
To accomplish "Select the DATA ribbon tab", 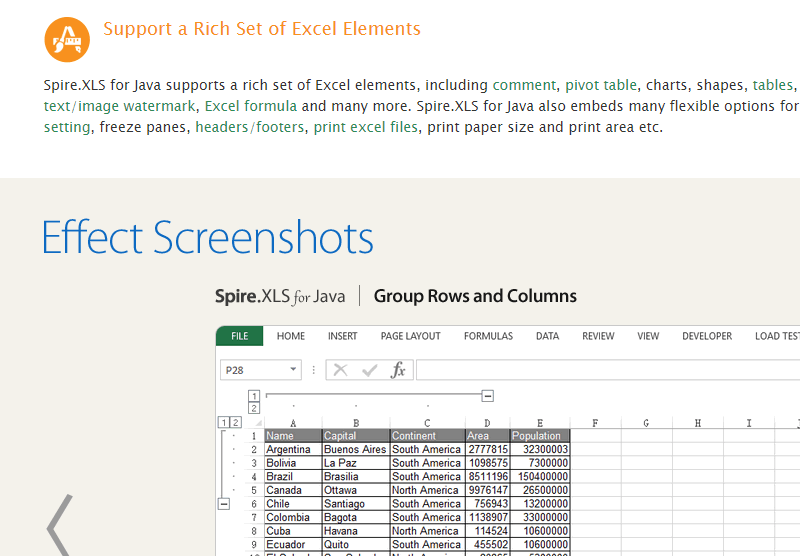I will click(547, 336).
